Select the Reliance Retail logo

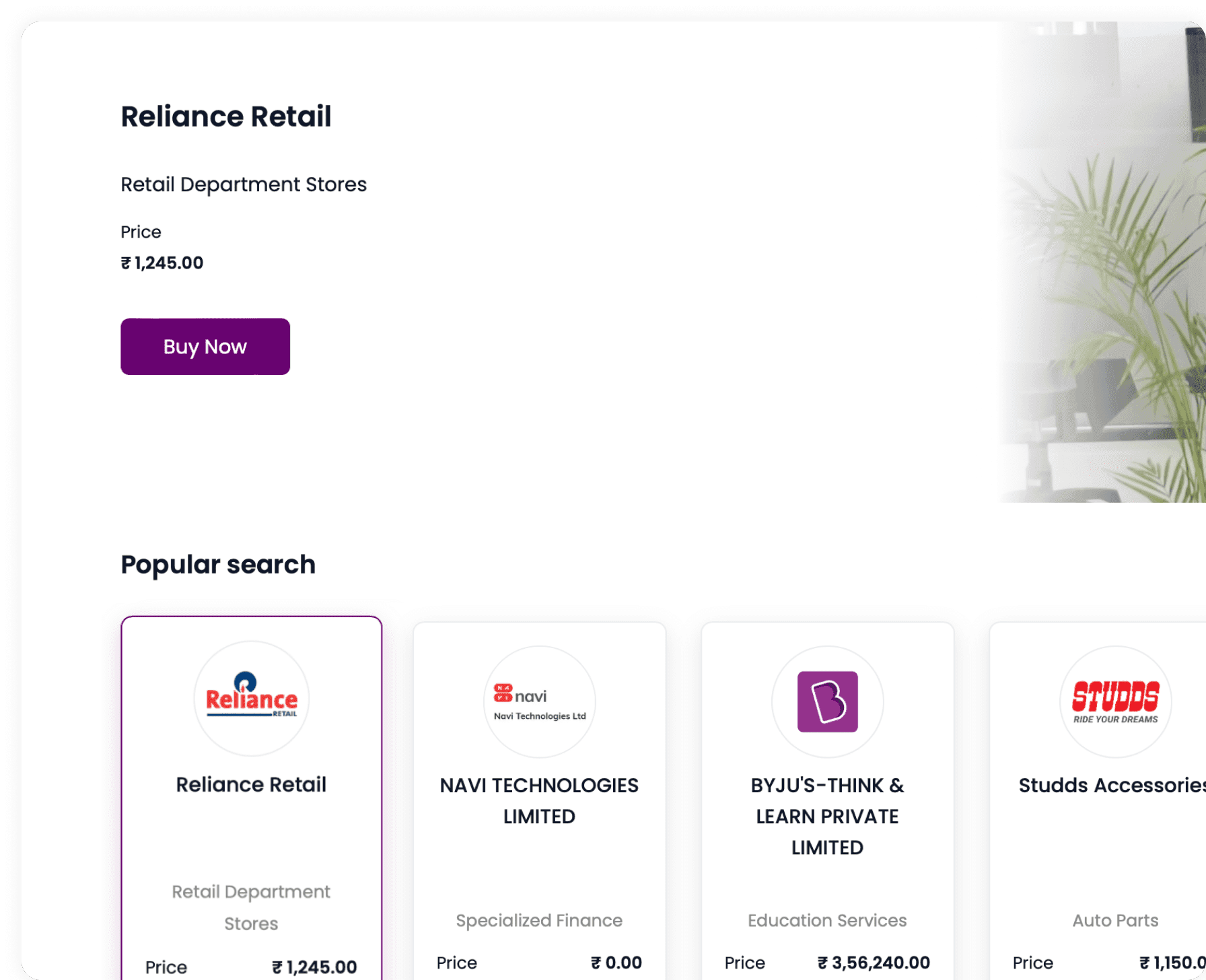coord(251,698)
